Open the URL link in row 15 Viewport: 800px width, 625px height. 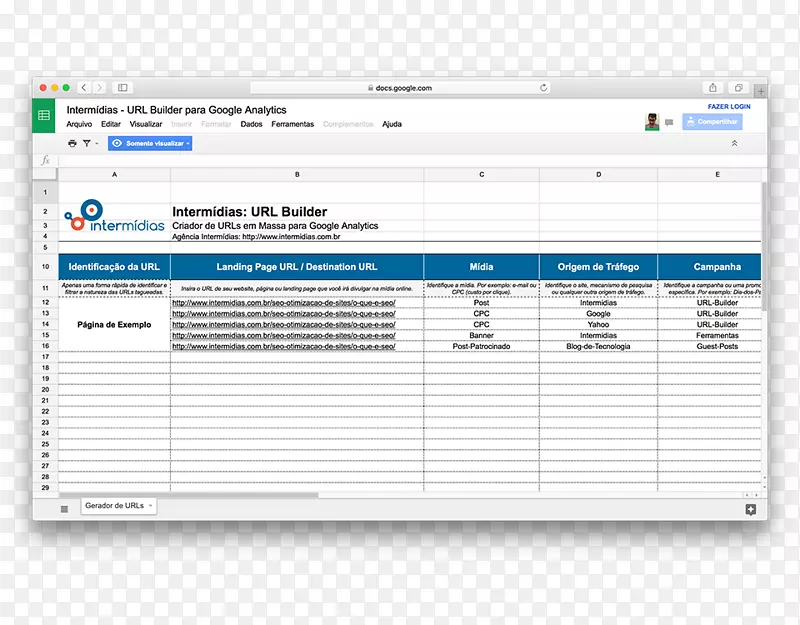click(x=284, y=336)
